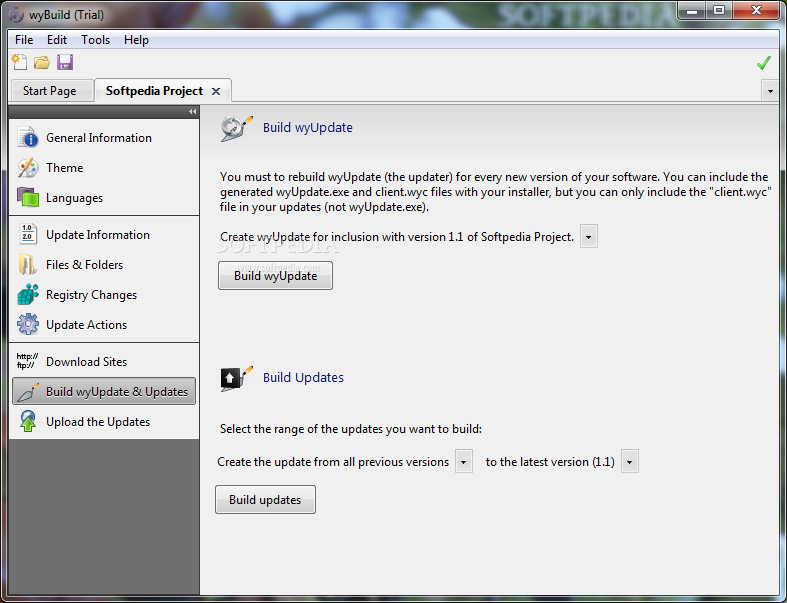Image resolution: width=787 pixels, height=603 pixels.
Task: Select Build wyUpdate & Updates entry
Action: click(104, 391)
